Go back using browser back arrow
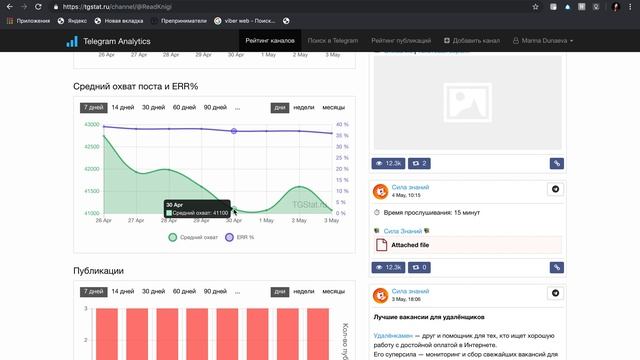This screenshot has width=640, height=360. click(10, 7)
